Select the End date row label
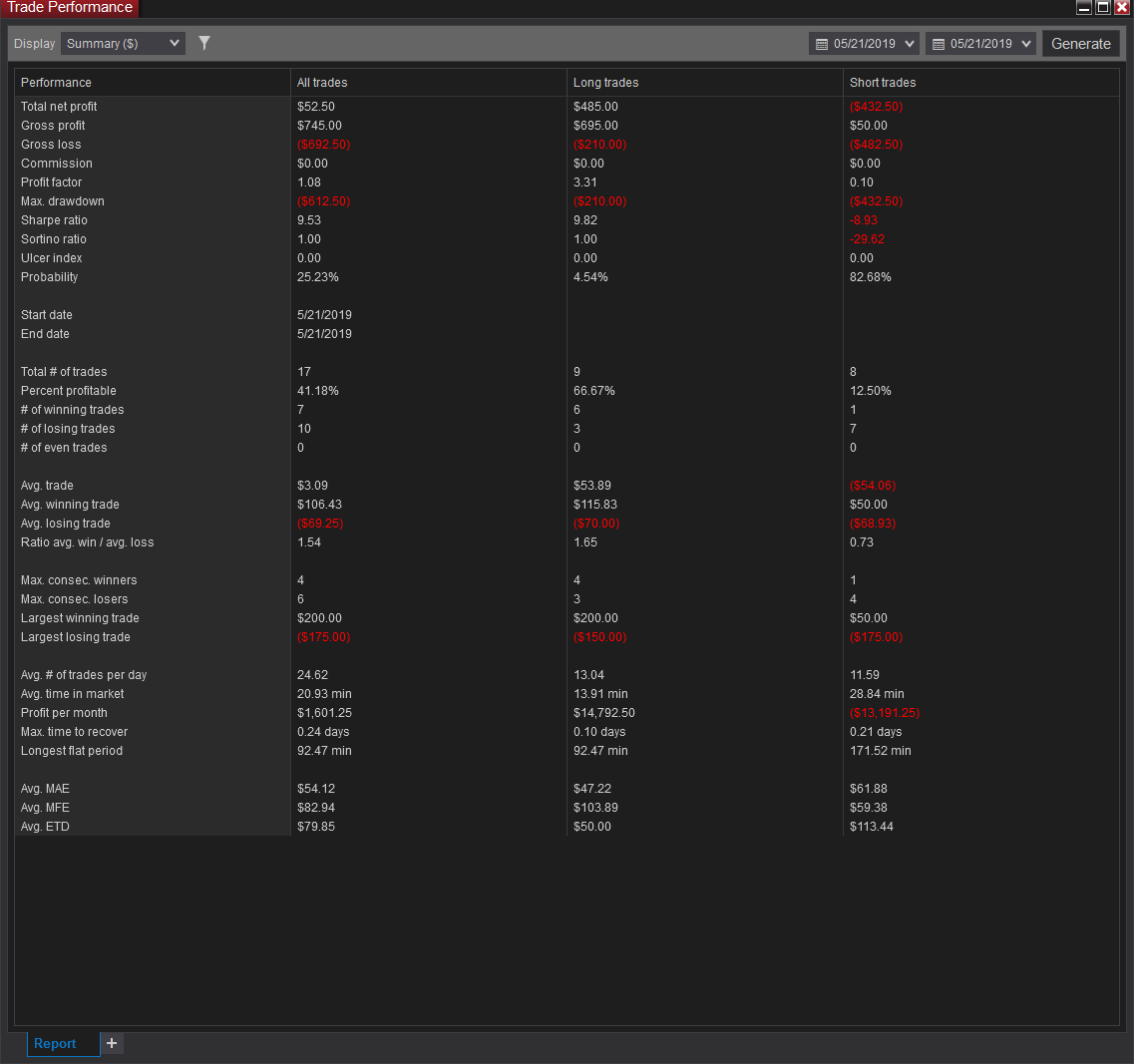This screenshot has height=1064, width=1134. [x=45, y=333]
